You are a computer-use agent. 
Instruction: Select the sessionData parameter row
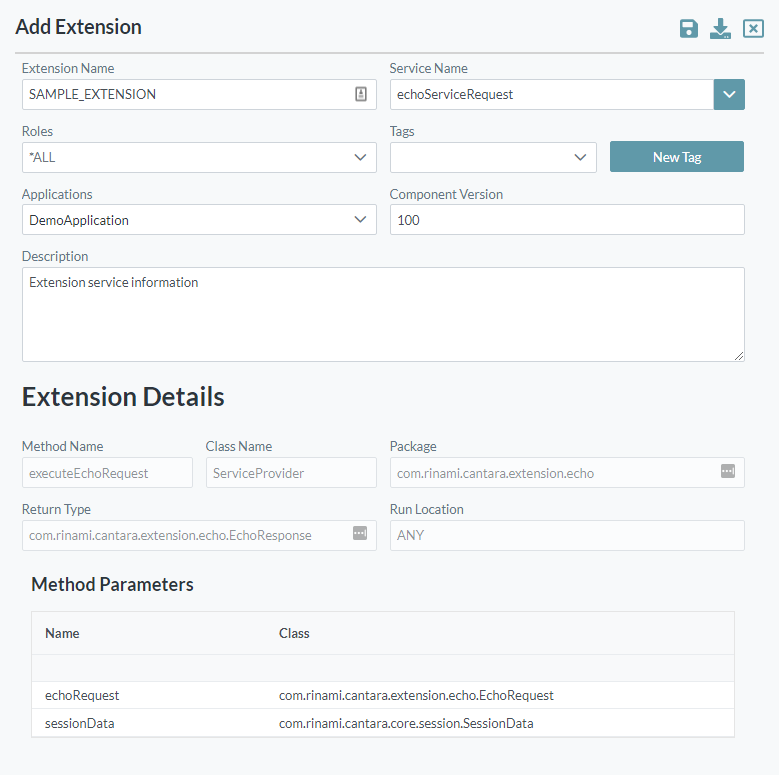pos(383,723)
